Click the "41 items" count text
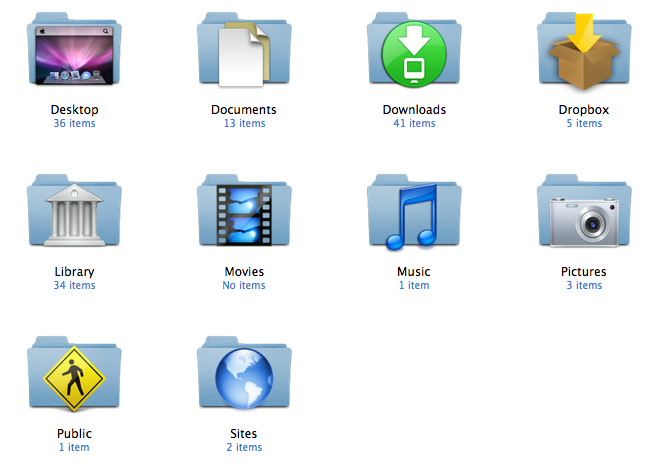 415,123
